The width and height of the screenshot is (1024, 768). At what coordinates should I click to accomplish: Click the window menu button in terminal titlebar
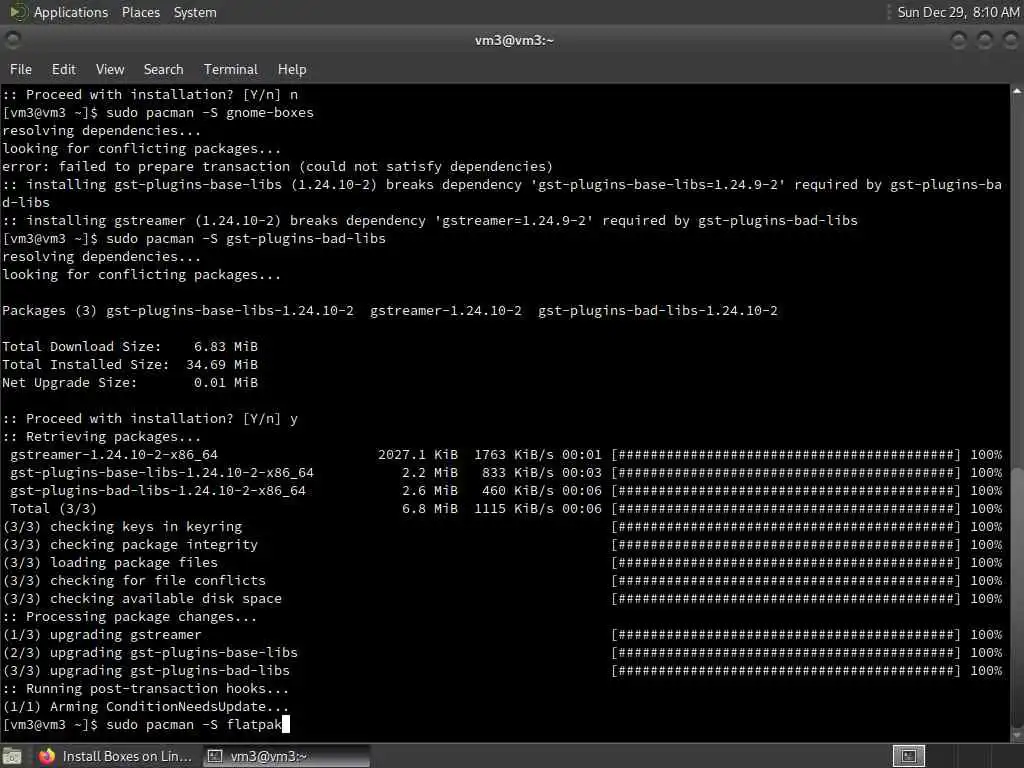[12, 40]
